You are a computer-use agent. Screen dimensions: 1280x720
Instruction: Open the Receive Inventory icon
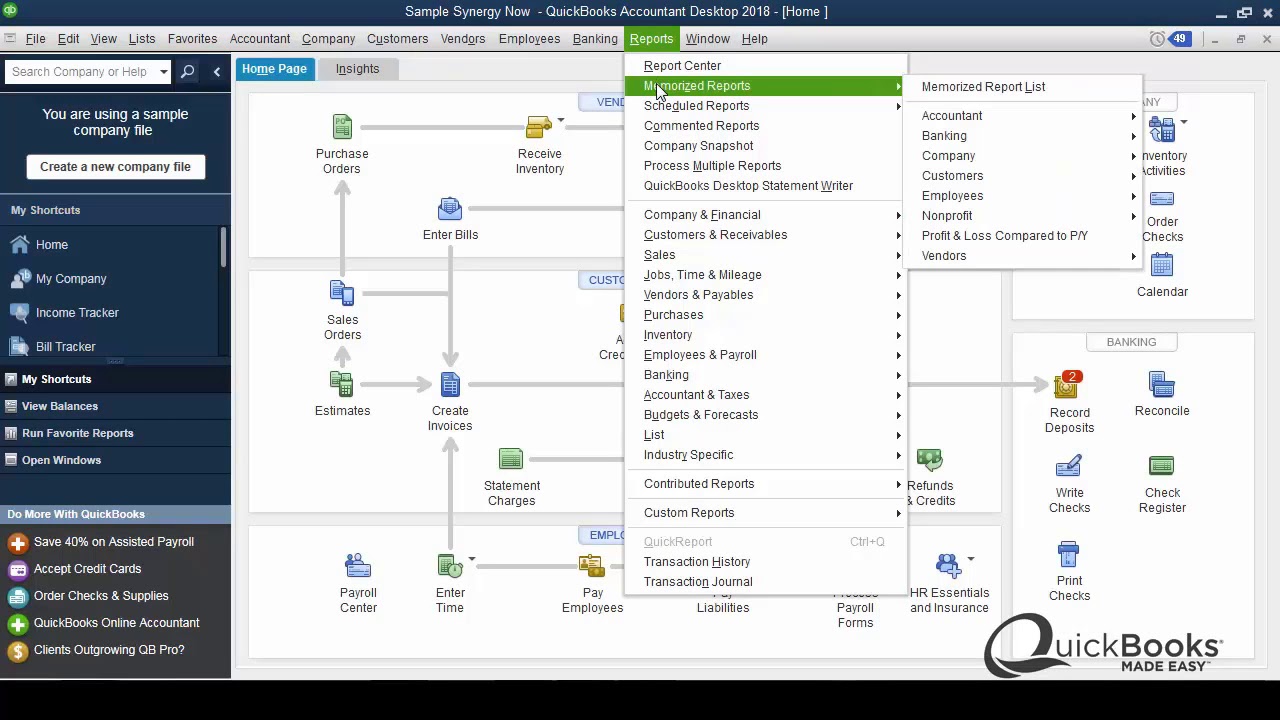coord(538,127)
